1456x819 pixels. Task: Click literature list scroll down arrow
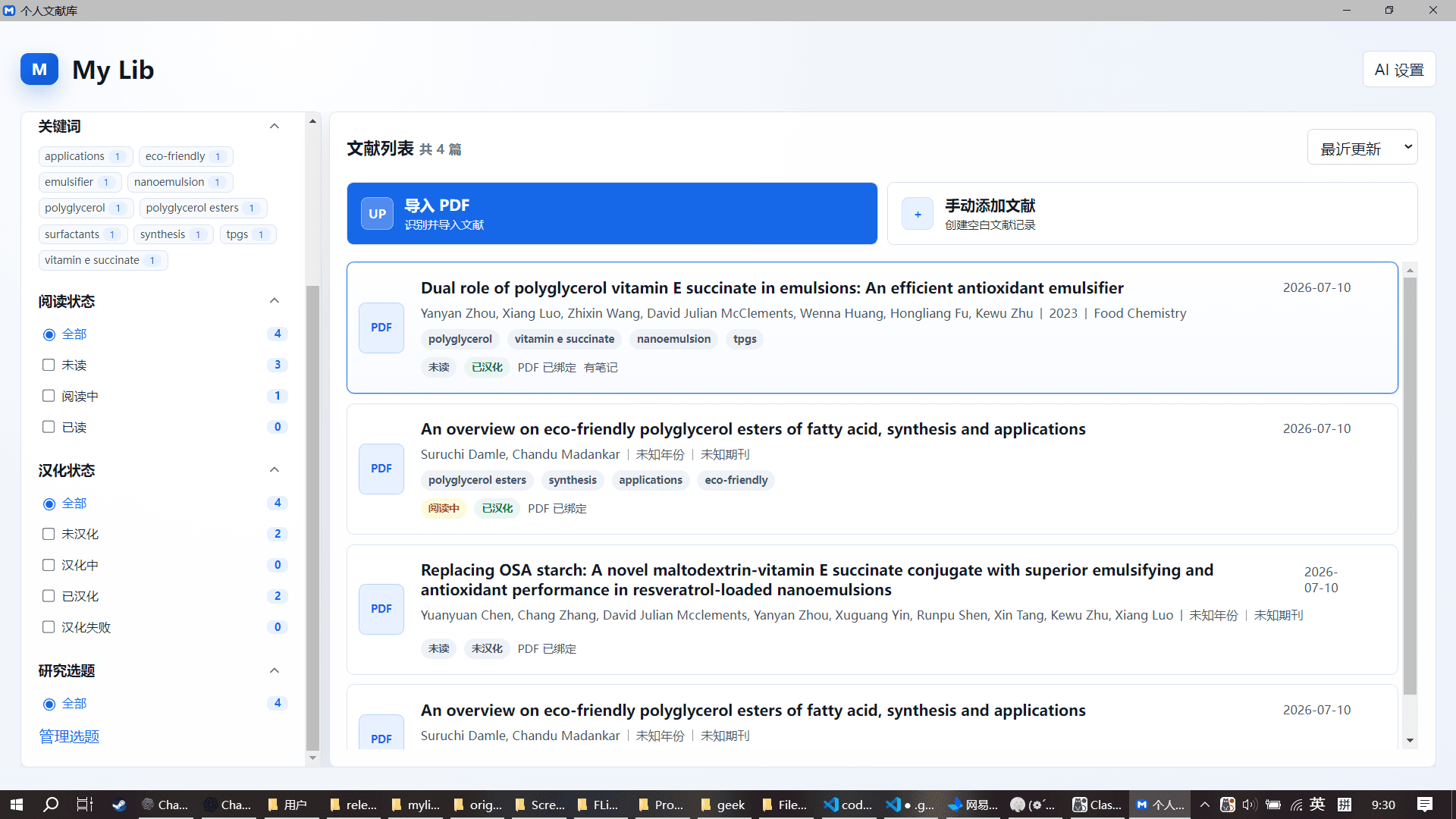pyautogui.click(x=1410, y=740)
